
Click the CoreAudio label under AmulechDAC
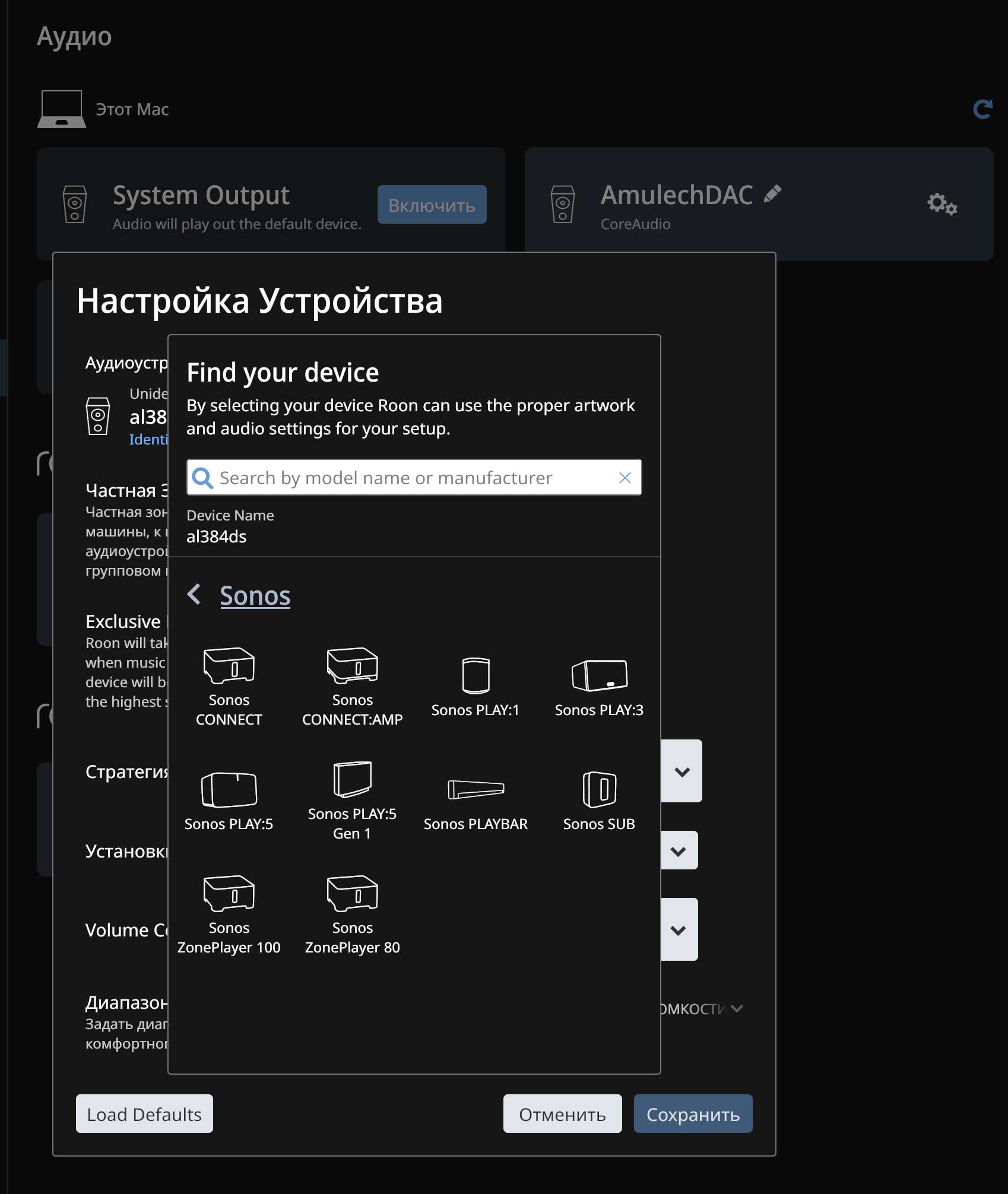coord(635,224)
